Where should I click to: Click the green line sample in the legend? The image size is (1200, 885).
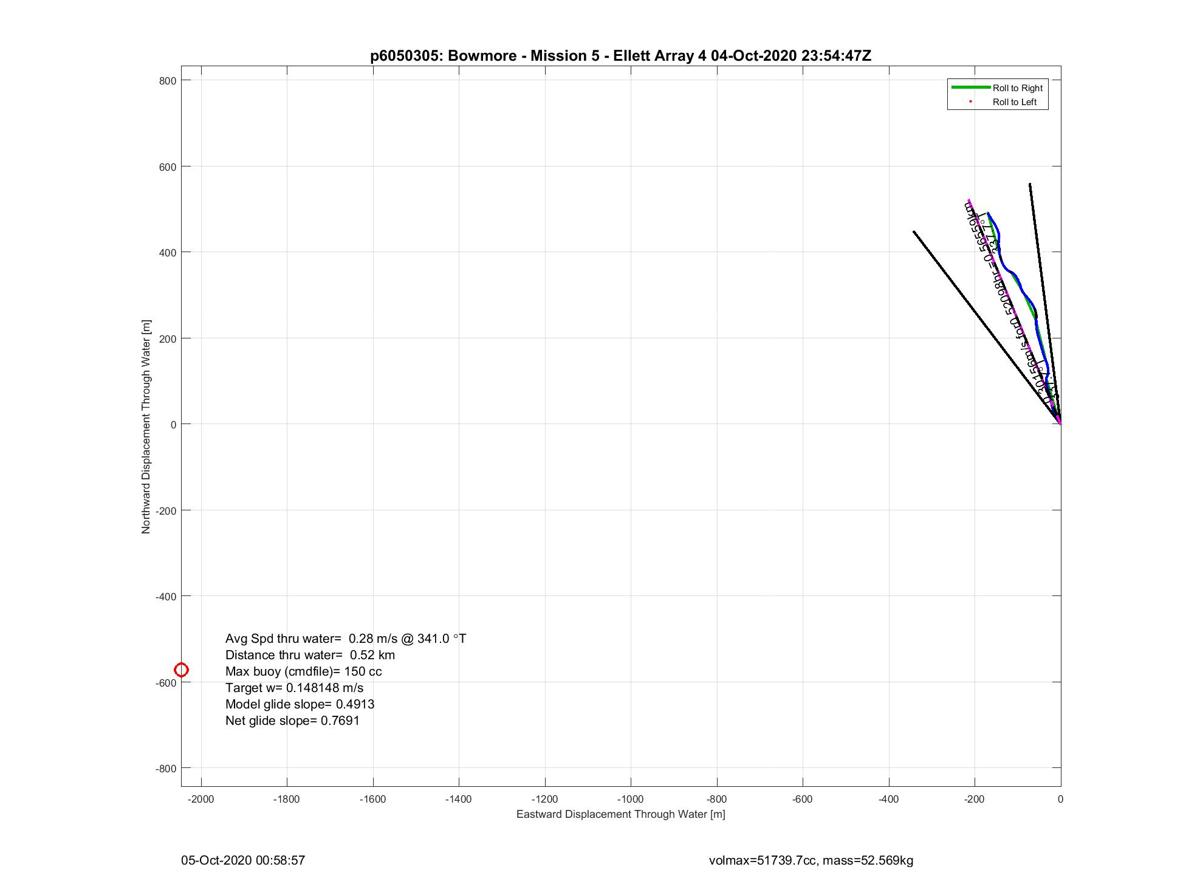[969, 88]
